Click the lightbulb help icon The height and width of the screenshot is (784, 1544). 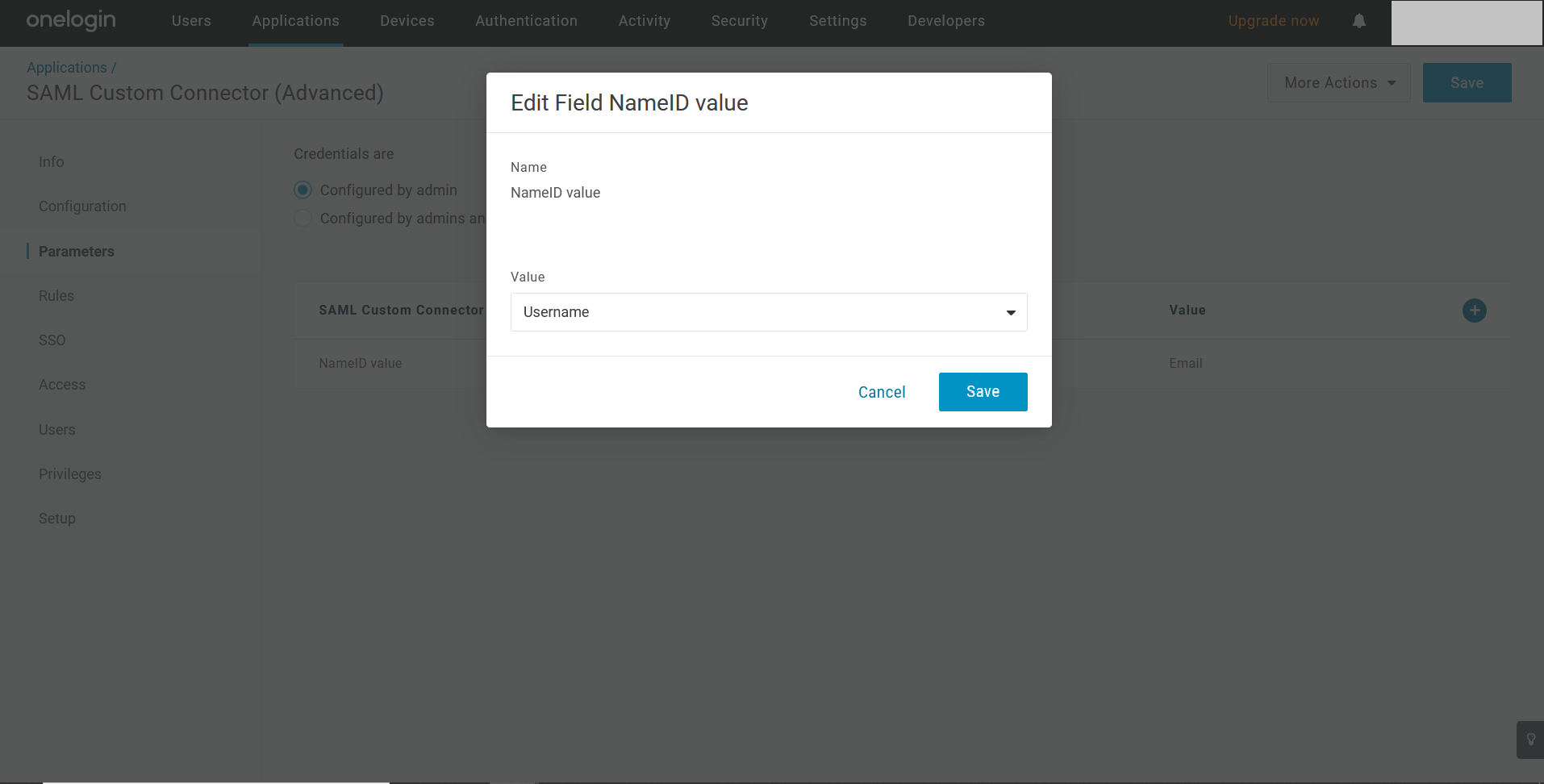(x=1530, y=740)
